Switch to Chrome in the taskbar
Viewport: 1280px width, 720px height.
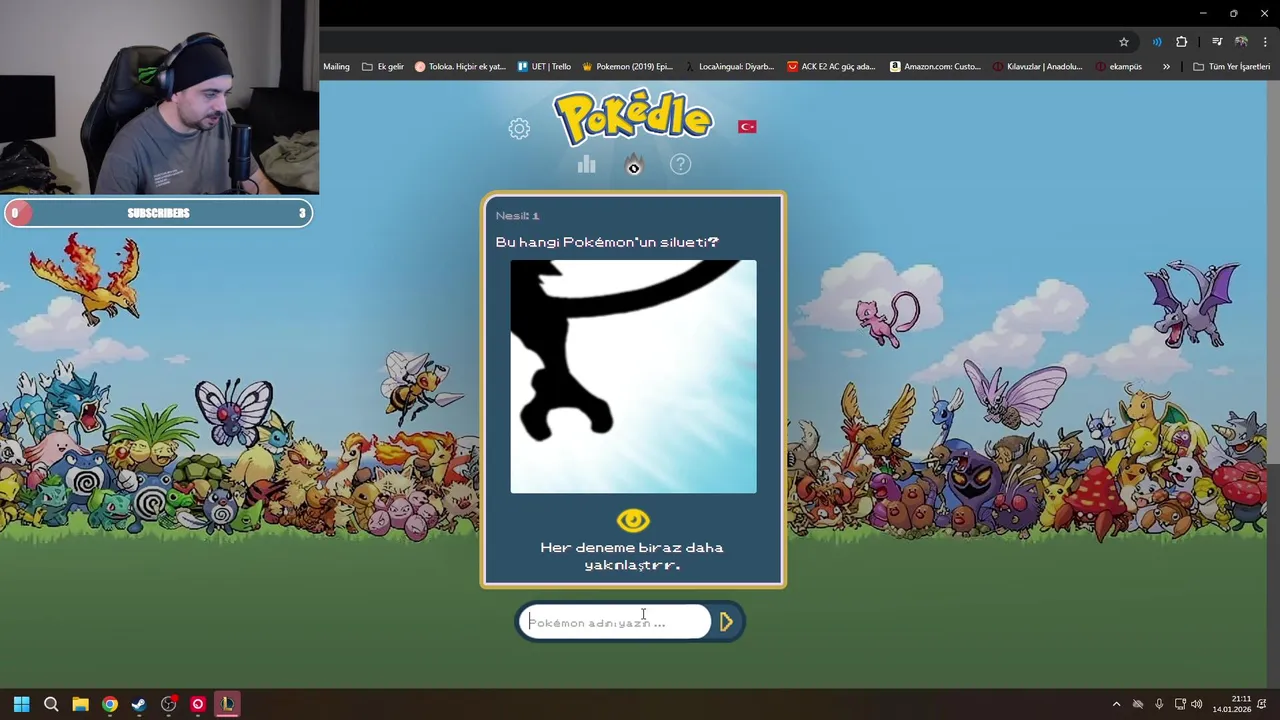click(x=109, y=704)
